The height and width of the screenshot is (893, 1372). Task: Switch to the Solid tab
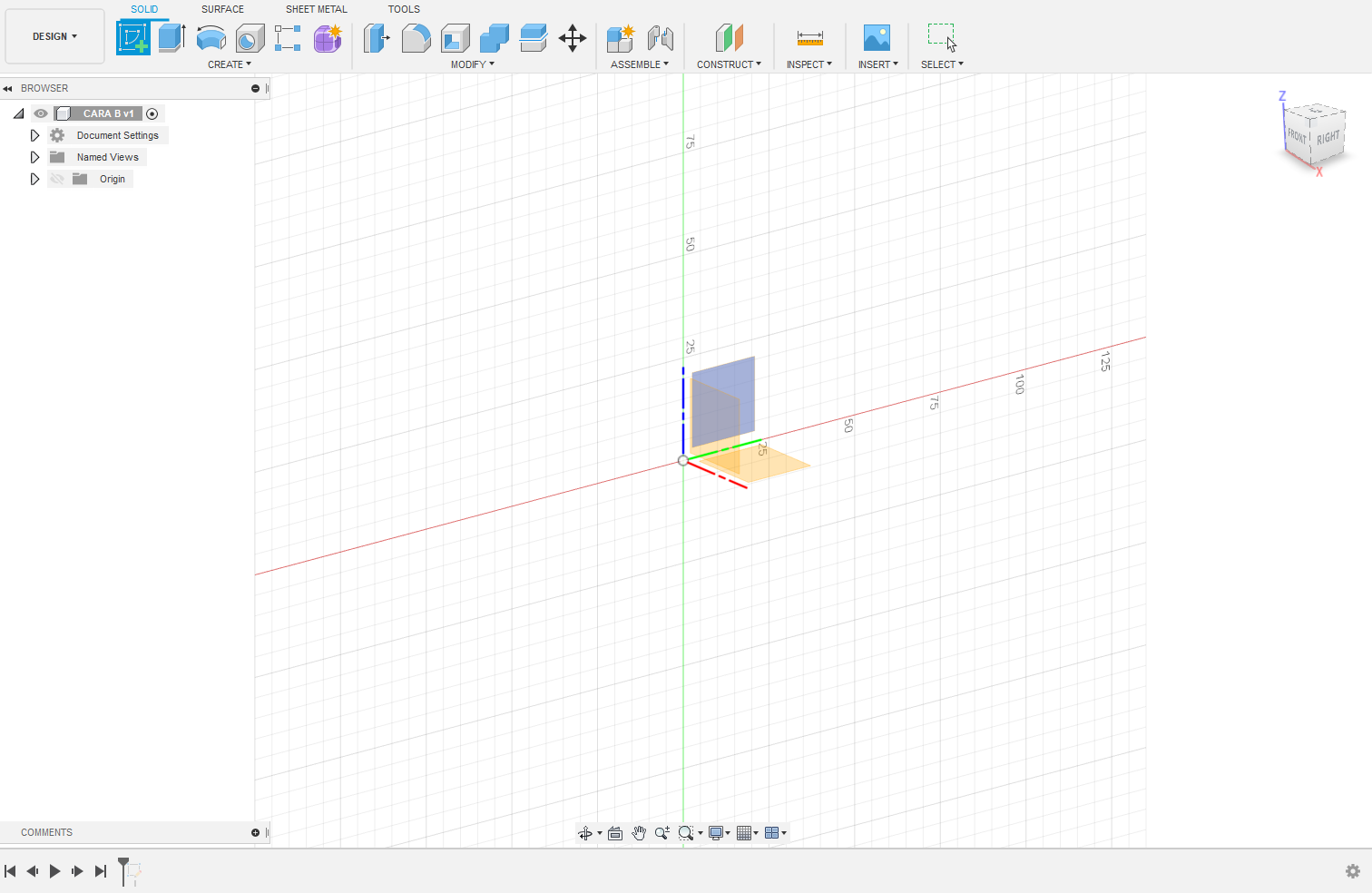pos(144,9)
